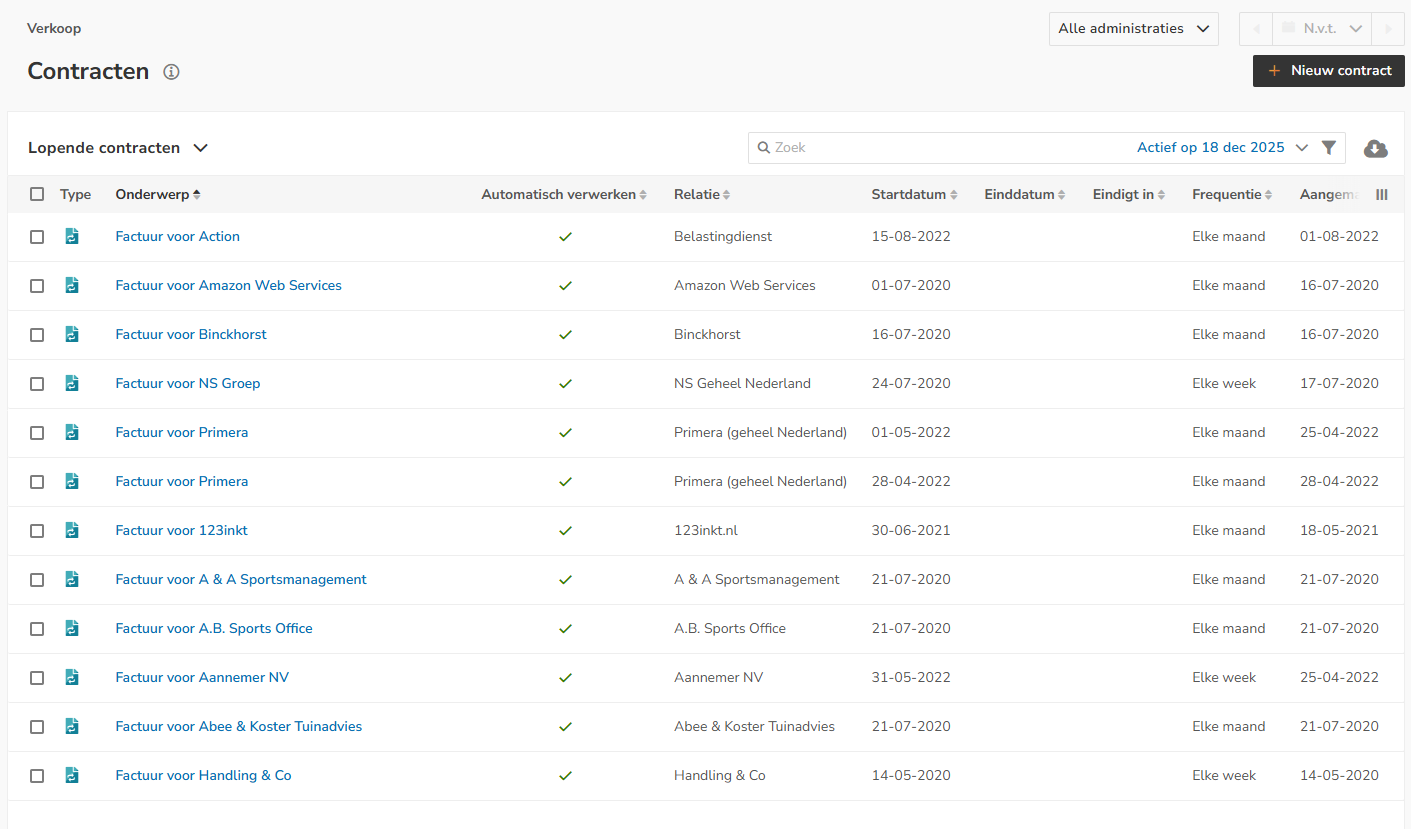This screenshot has height=829, width=1411.
Task: Click the type icon for Amazon Web Services
Action: [72, 286]
